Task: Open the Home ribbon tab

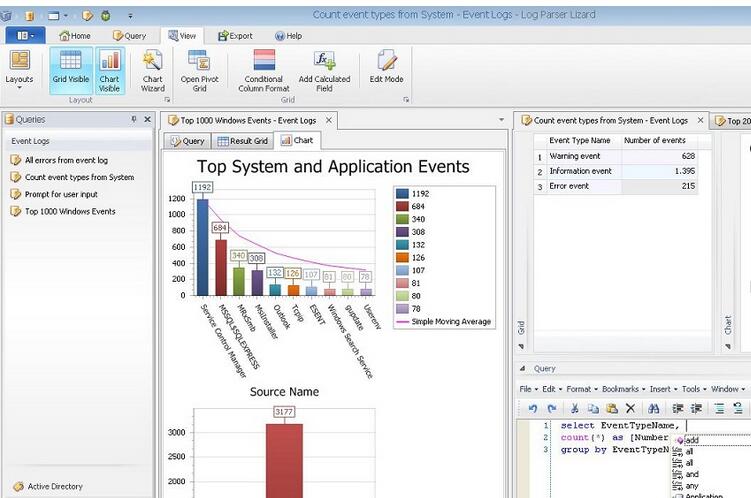Action: tap(75, 36)
